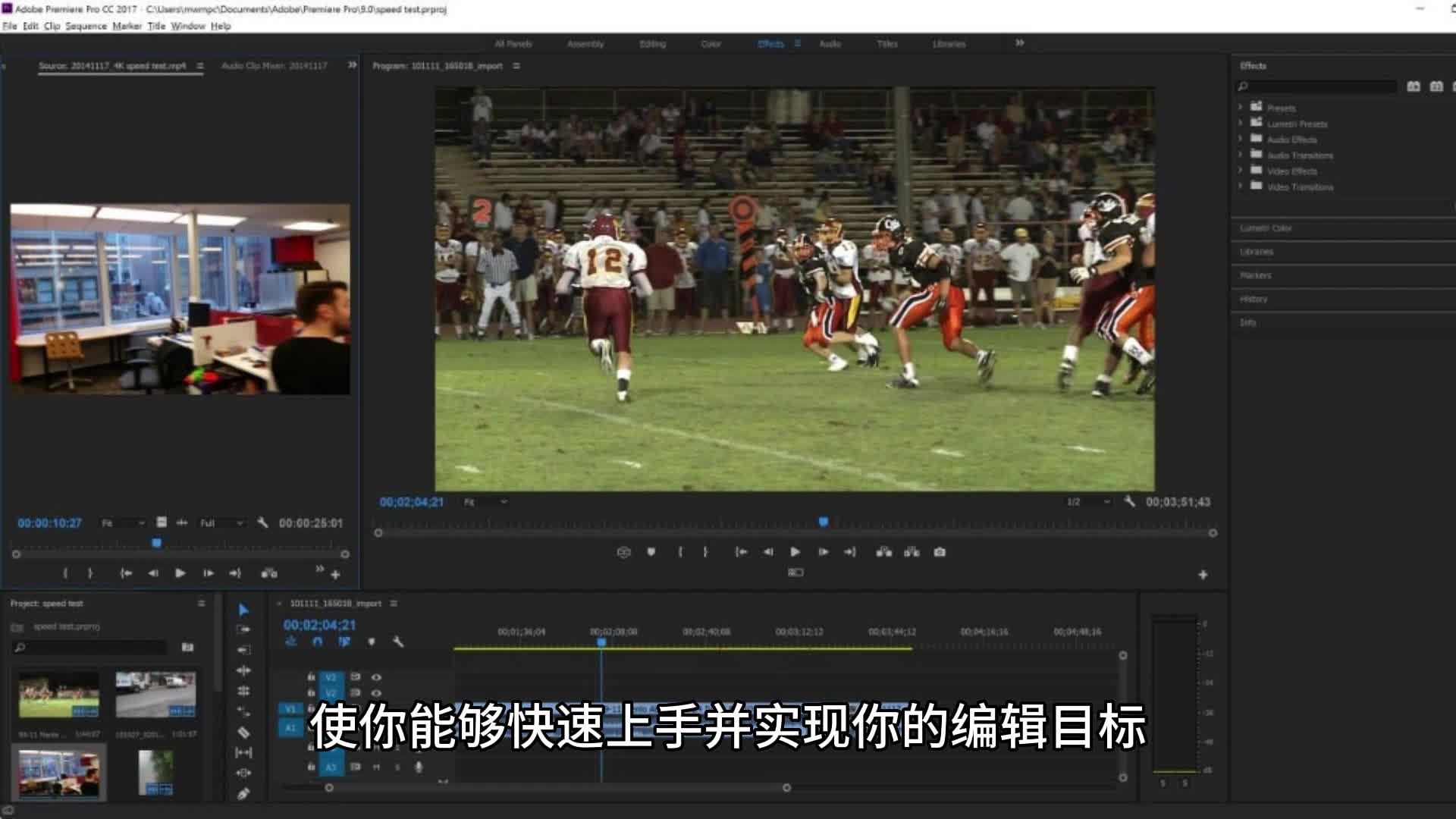The image size is (1456, 819).
Task: Open Program monitor settings wrench
Action: click(x=1129, y=501)
